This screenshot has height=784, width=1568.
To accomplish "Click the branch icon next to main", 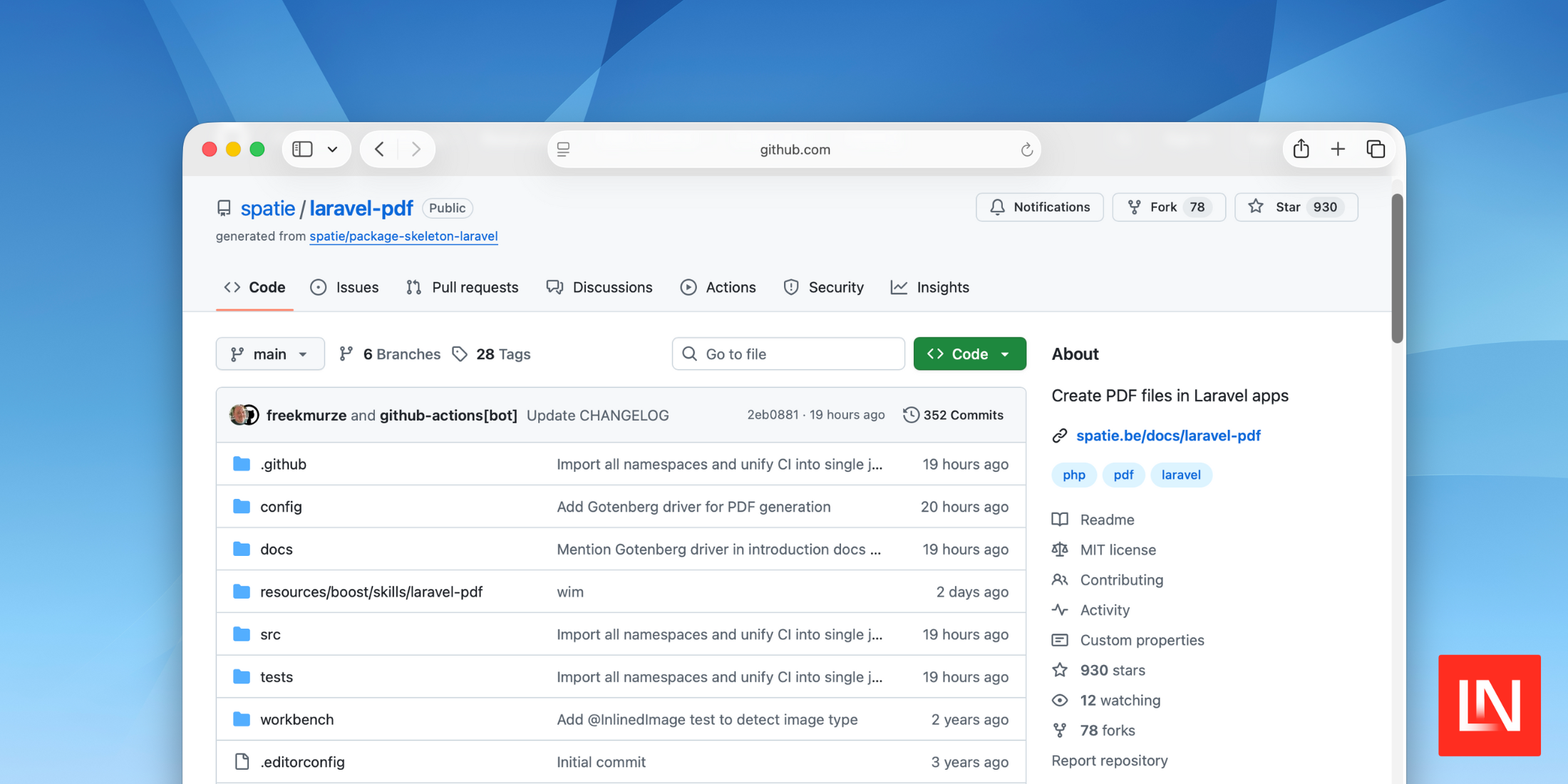I will tap(238, 354).
